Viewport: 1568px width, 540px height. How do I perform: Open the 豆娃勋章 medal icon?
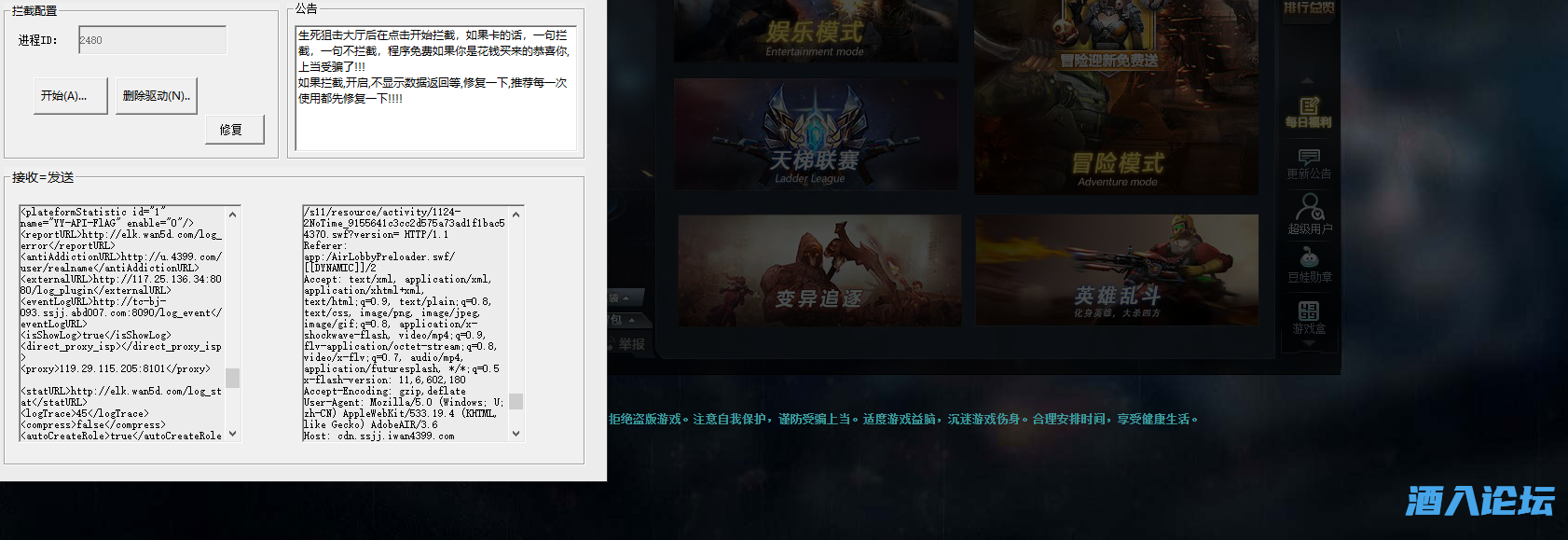click(x=1309, y=264)
